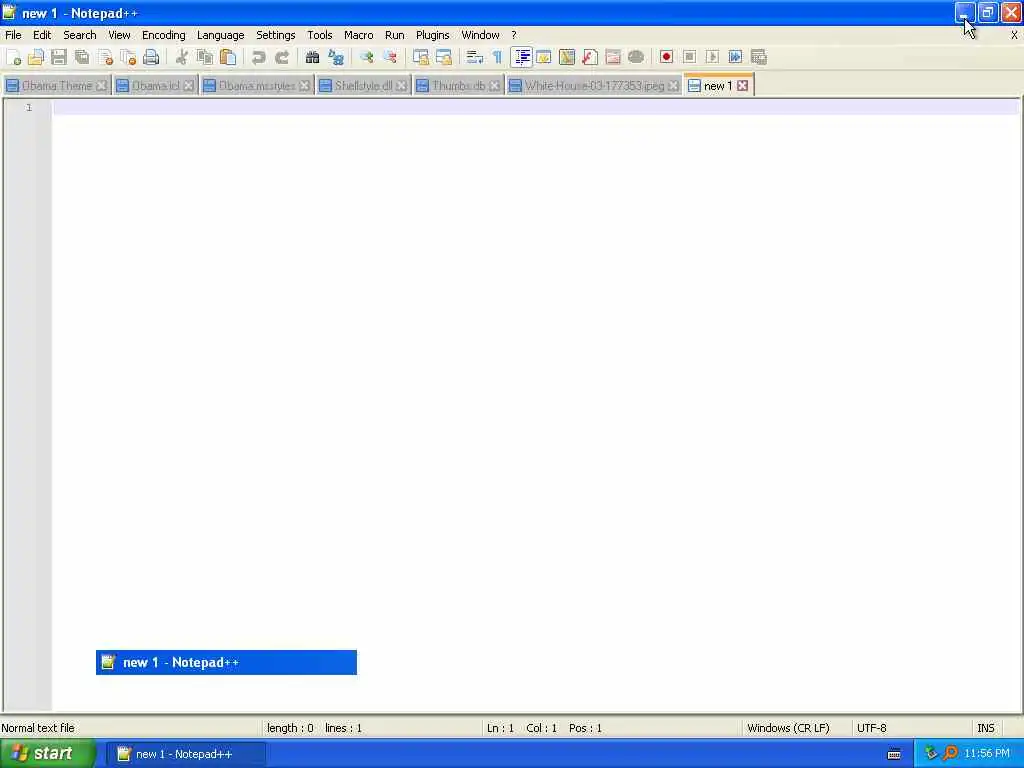Switch to the Obama.icl tab
The width and height of the screenshot is (1024, 768).
click(155, 86)
